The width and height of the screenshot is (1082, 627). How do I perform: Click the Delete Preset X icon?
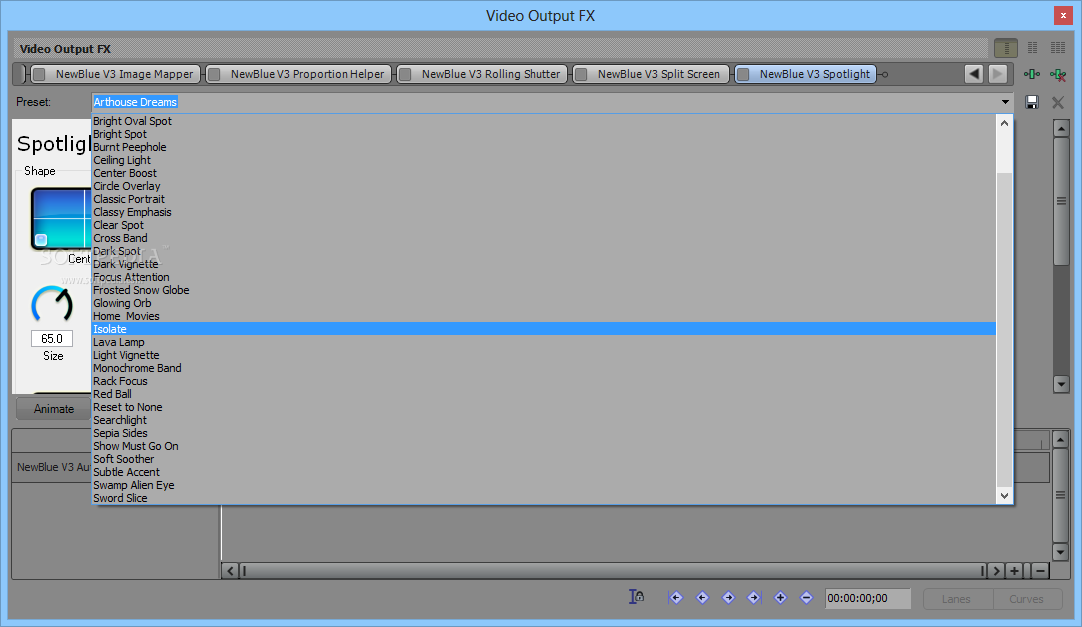point(1057,102)
